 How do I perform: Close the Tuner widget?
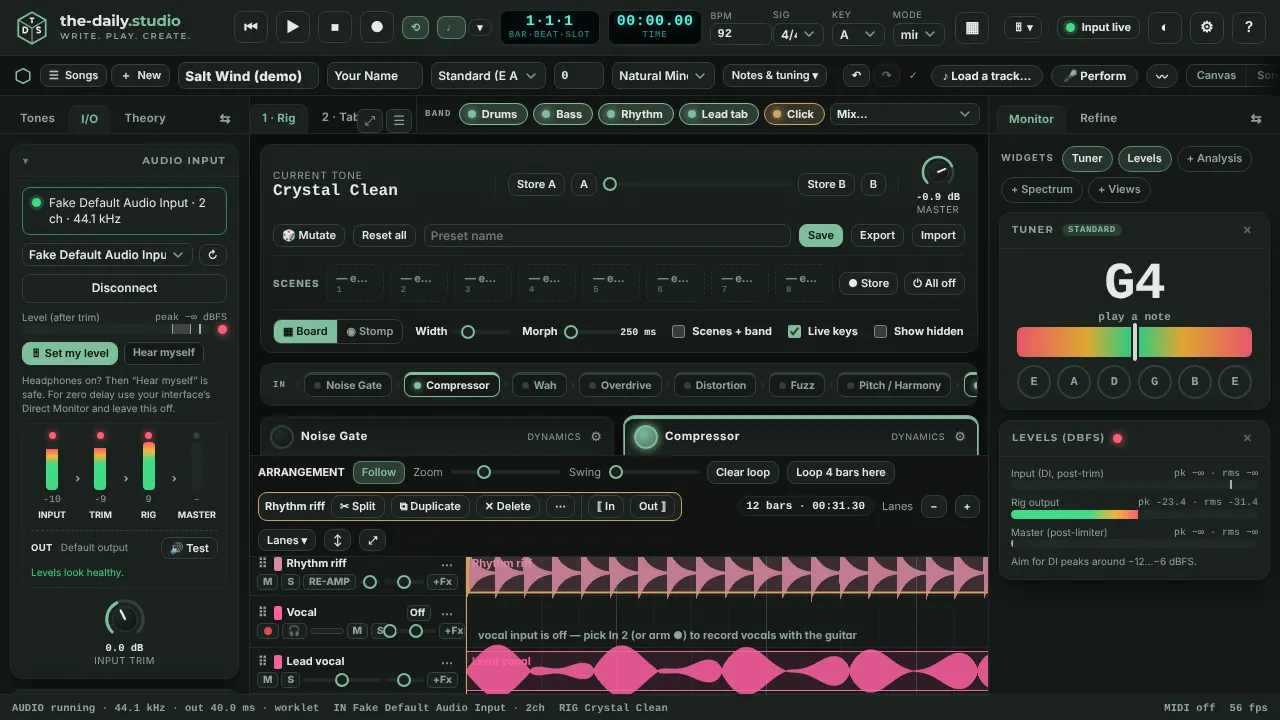click(x=1247, y=230)
